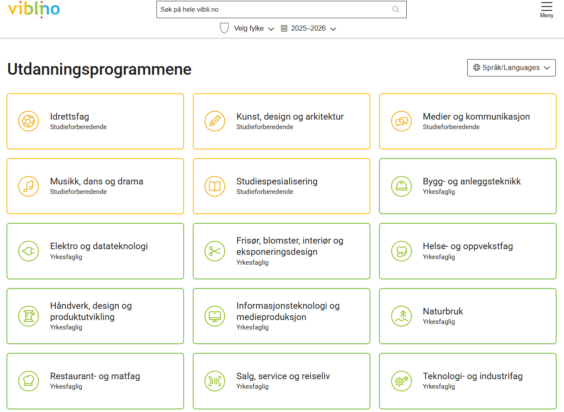Open the Medier og kommunikasjon program
Image resolution: width=564 pixels, height=412 pixels.
click(468, 121)
